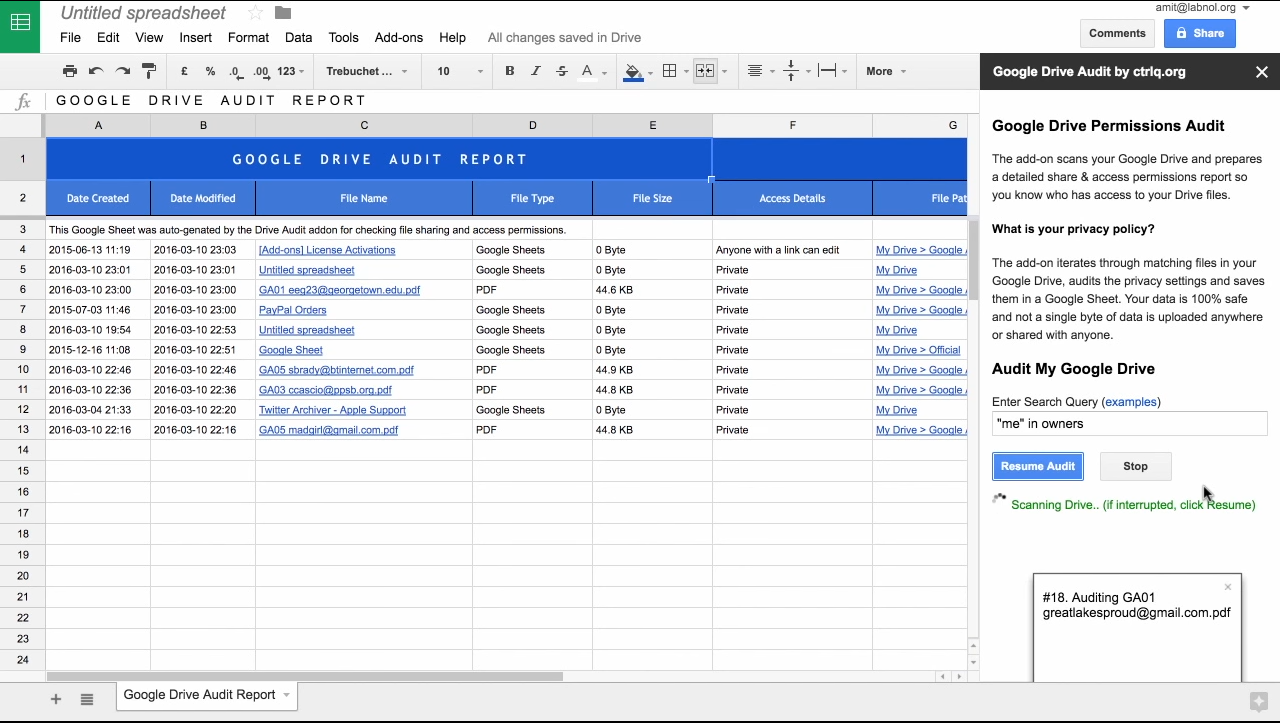The image size is (1280, 723).
Task: Click the horizontal scrollbar of the sheet
Action: tap(305, 677)
